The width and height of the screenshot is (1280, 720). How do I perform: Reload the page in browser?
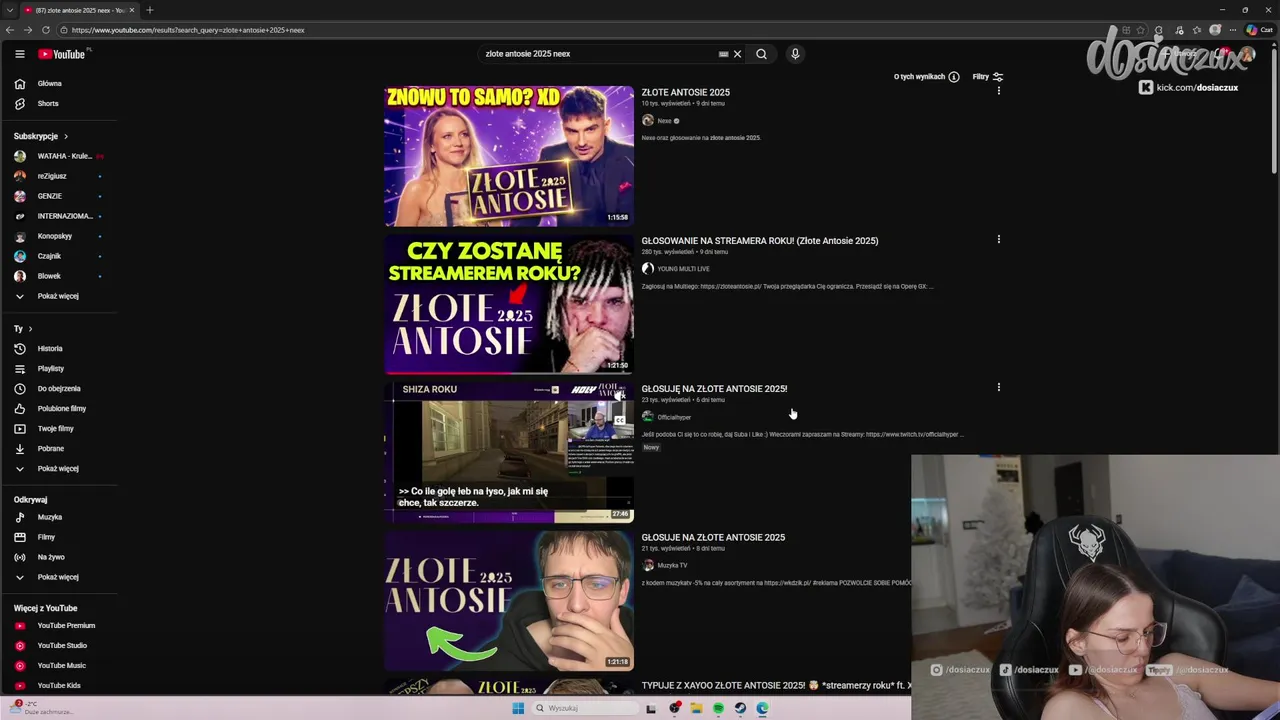[x=45, y=30]
